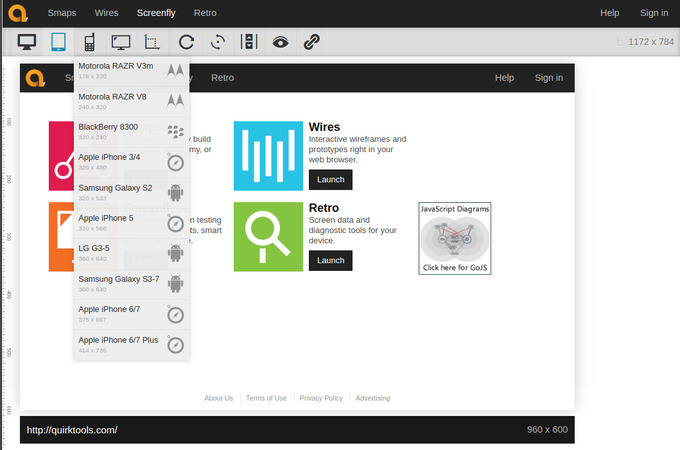The height and width of the screenshot is (450, 680).
Task: Open Smaps in the top navigation
Action: 62,13
